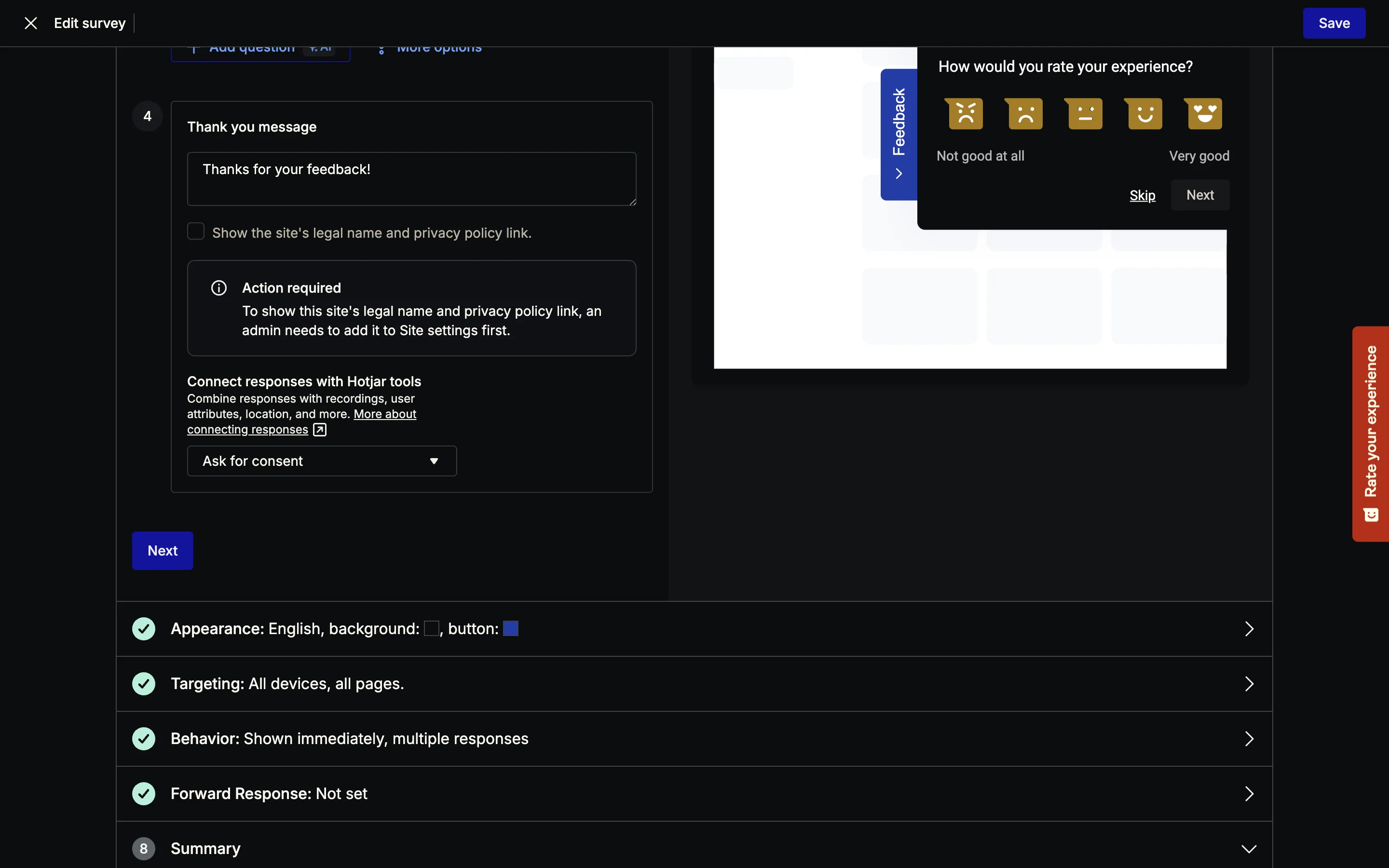This screenshot has width=1389, height=868.
Task: Click the Appearance green checkmark icon
Action: coord(144,629)
